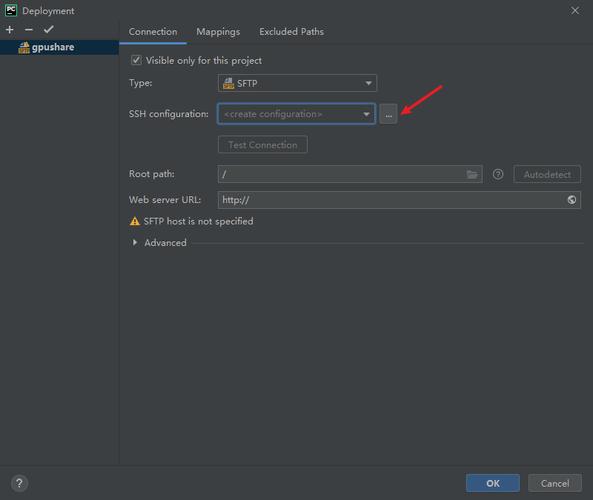Click the Test Connection button
593x500 pixels.
(263, 145)
